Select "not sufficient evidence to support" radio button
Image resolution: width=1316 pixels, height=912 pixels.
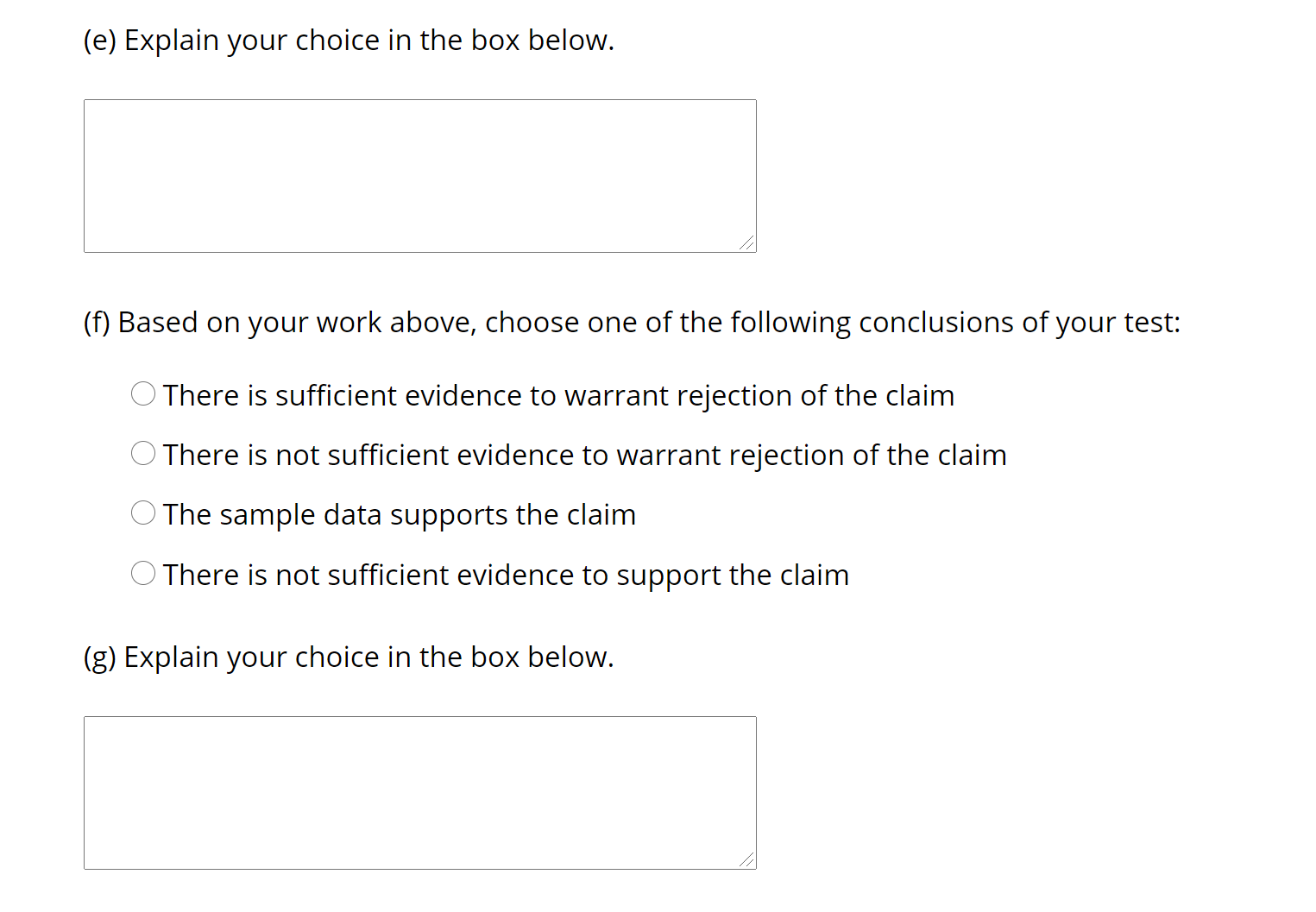coord(143,574)
